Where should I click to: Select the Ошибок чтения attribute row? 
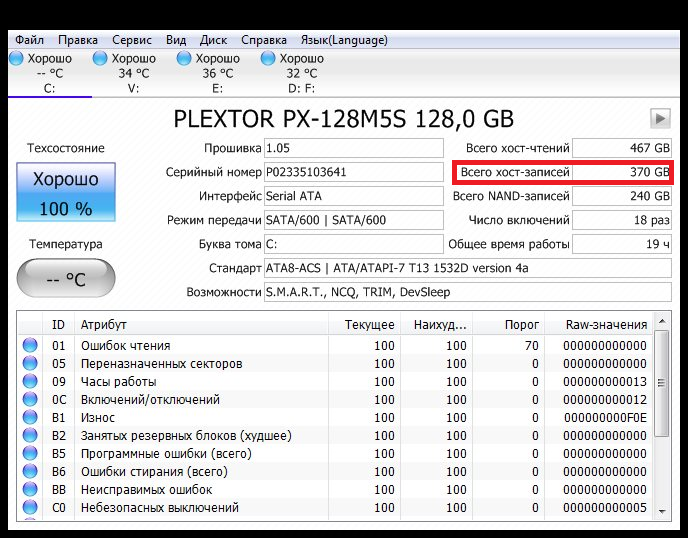pyautogui.click(x=335, y=345)
